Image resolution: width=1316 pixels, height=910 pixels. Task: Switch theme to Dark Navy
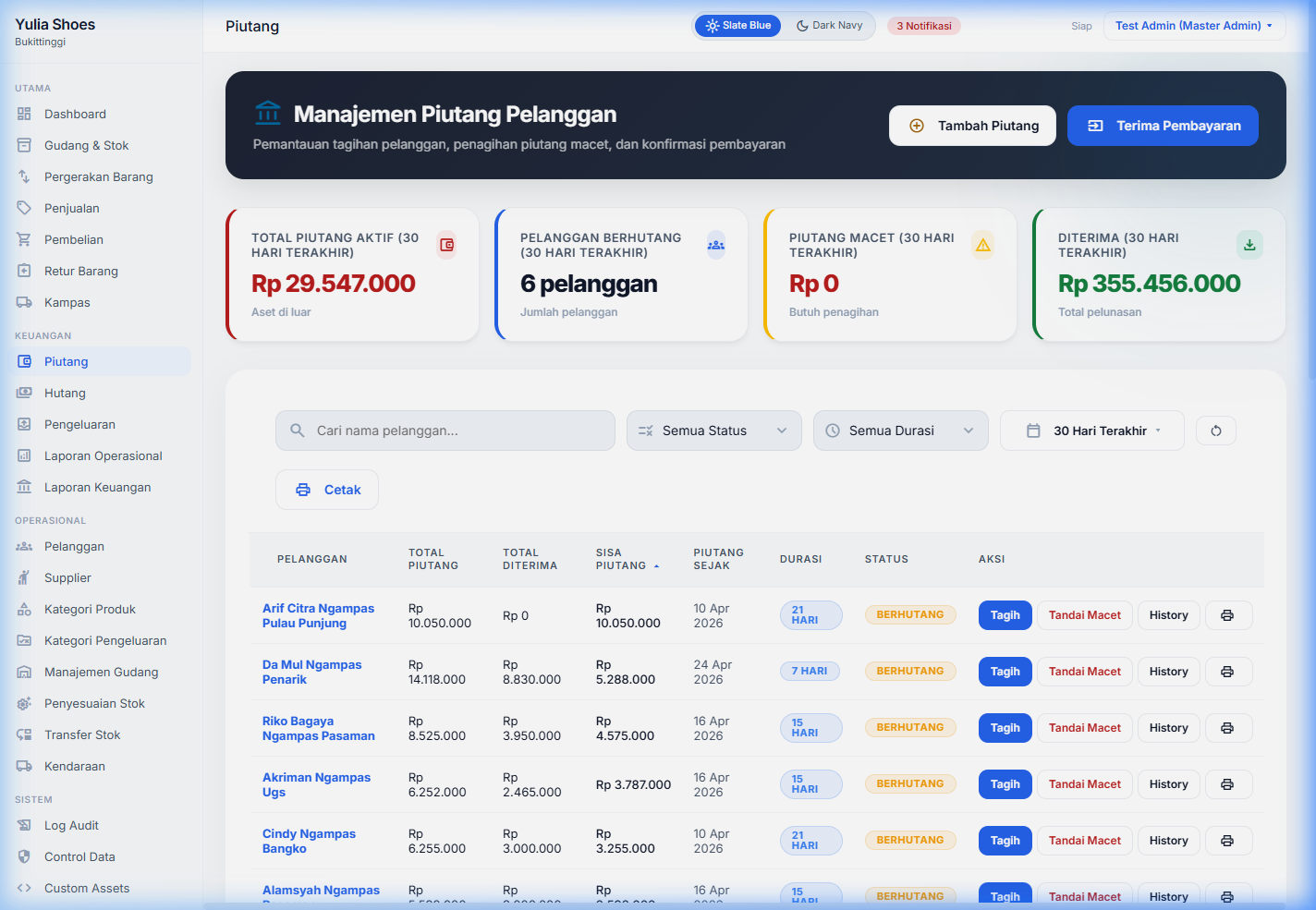coord(829,26)
